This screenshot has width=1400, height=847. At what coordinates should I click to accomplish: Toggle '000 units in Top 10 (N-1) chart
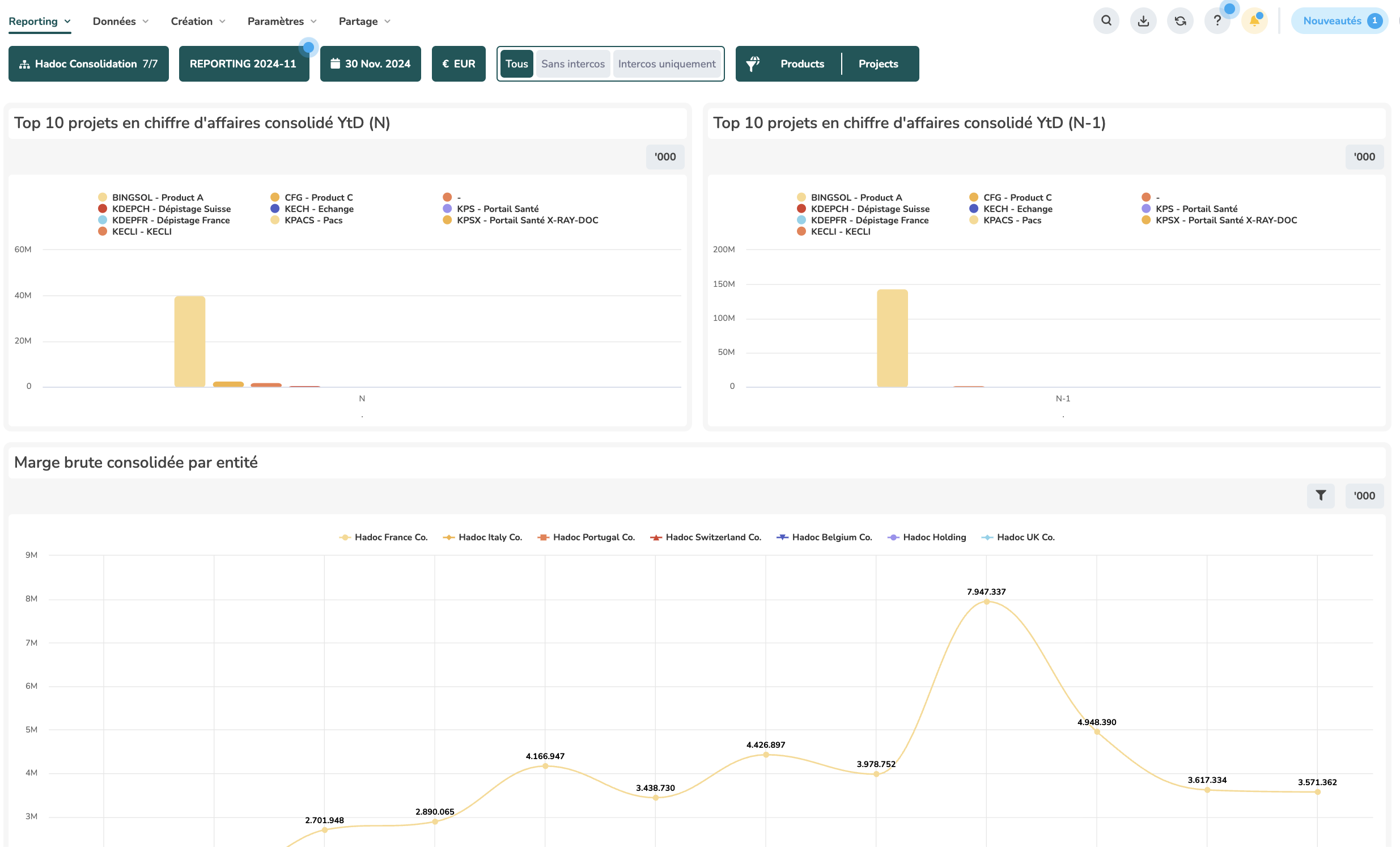pyautogui.click(x=1364, y=157)
